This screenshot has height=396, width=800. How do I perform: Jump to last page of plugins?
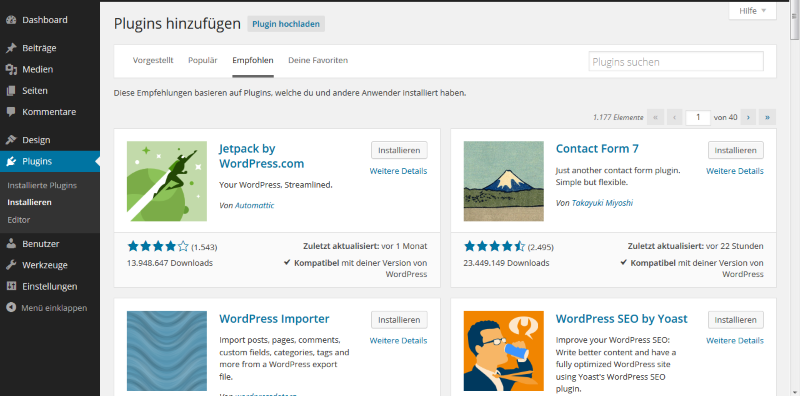(767, 117)
